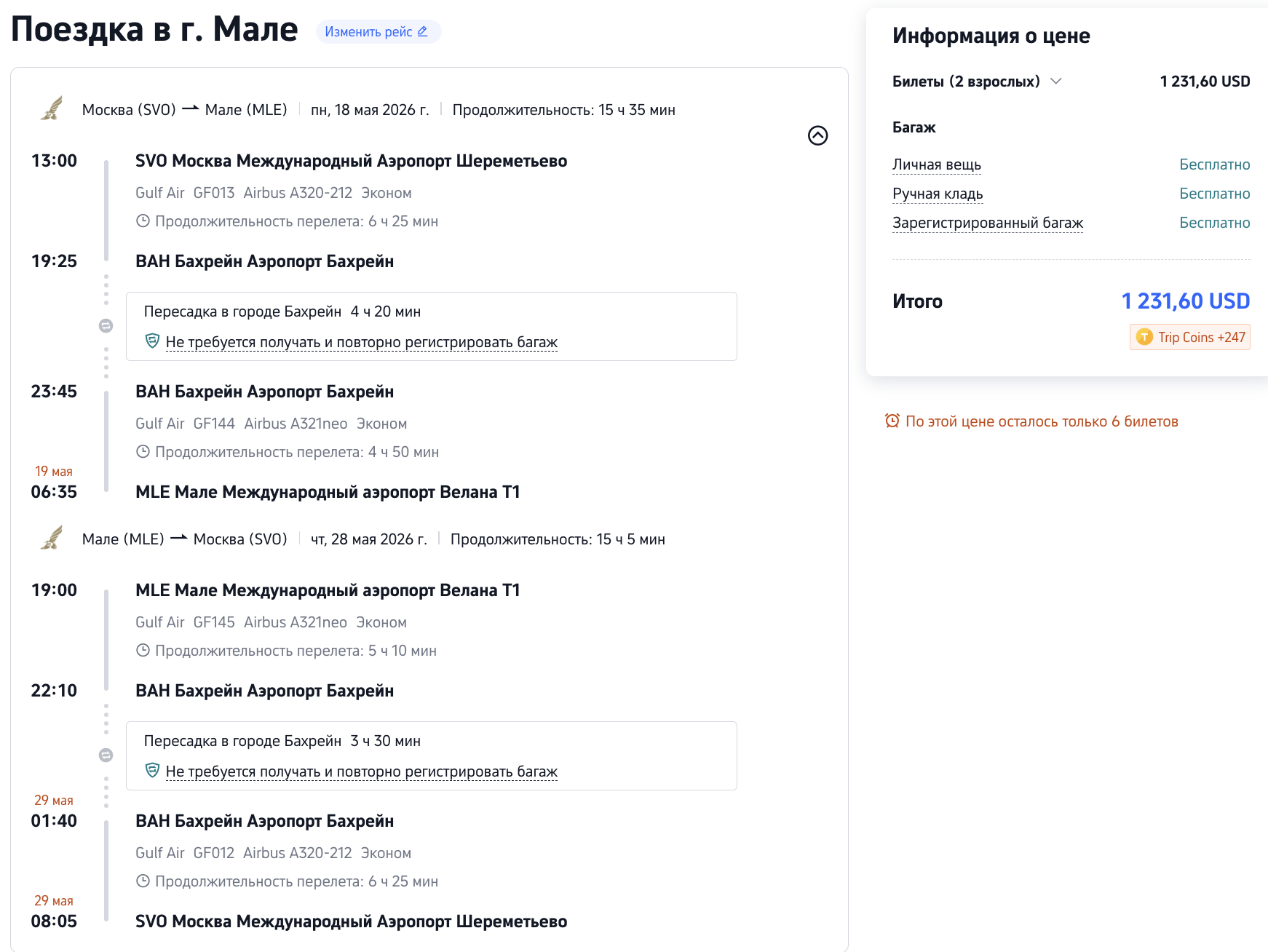Click the Ручная кладь baggage label
The height and width of the screenshot is (952, 1268).
[938, 194]
